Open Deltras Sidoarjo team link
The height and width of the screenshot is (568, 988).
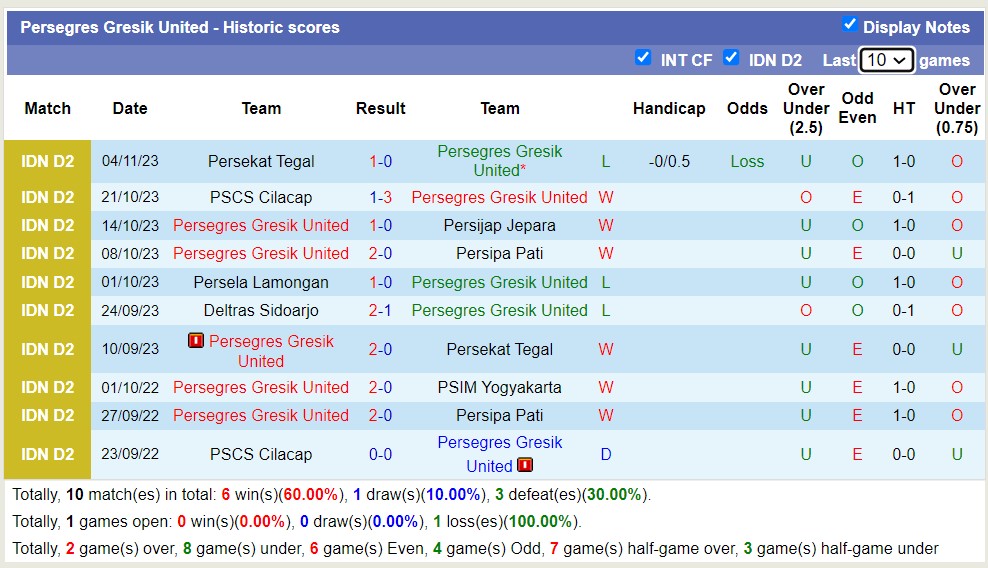261,310
